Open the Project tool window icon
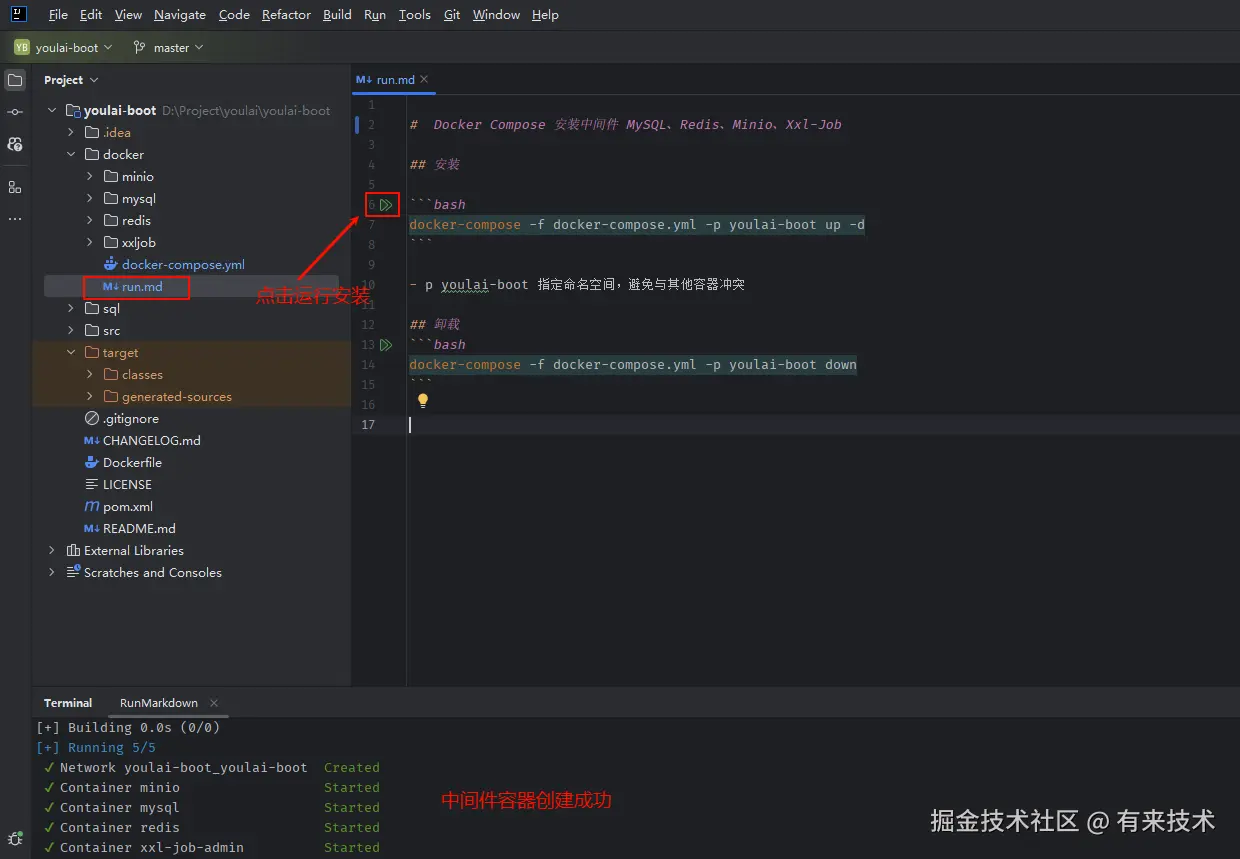Image resolution: width=1240 pixels, height=859 pixels. click(x=15, y=80)
